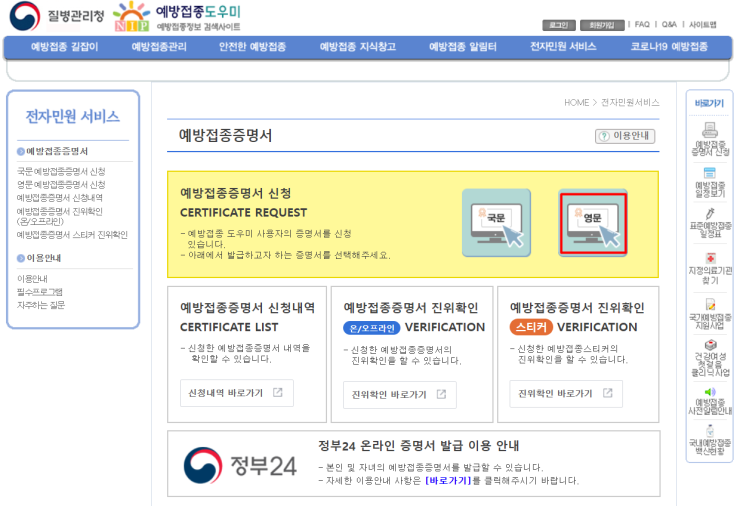Open the Q&A link
This screenshot has width=743, height=506.
coord(669,24)
